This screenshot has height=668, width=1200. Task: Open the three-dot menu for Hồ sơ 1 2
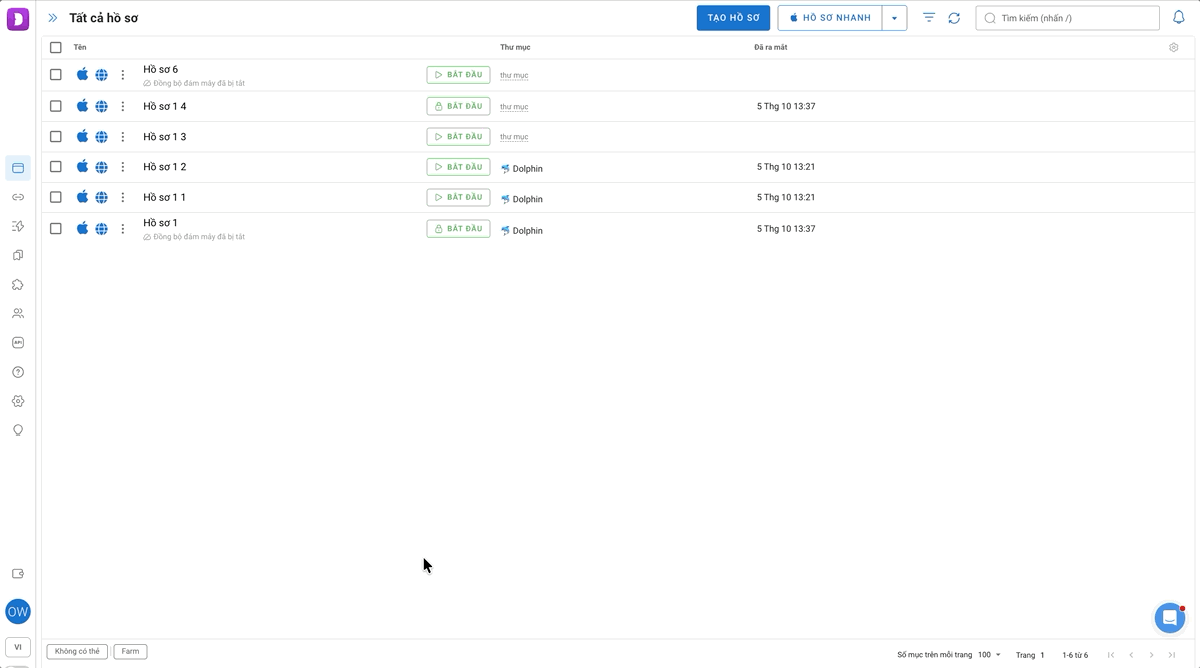[x=123, y=167]
